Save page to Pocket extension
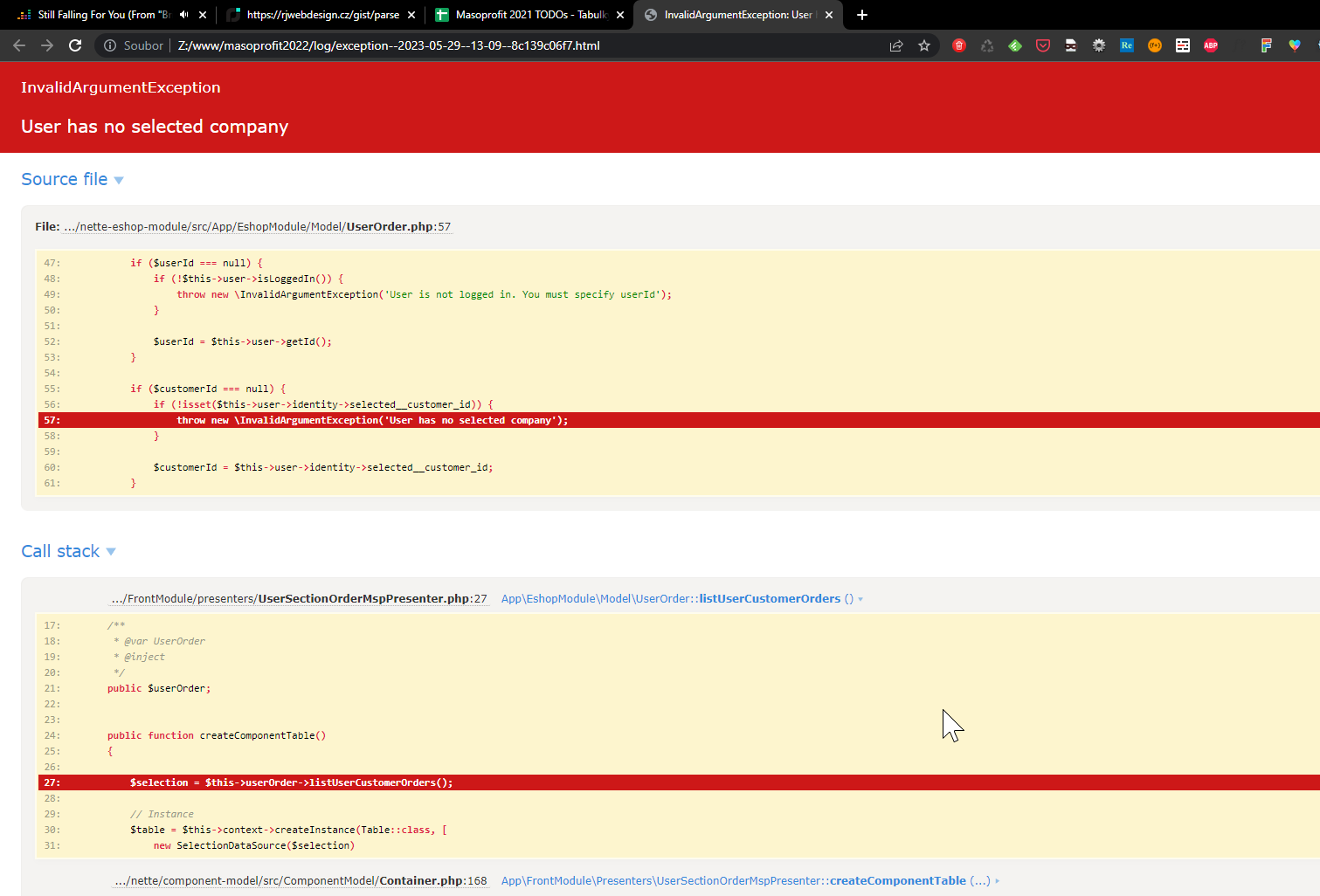Viewport: 1320px width, 896px height. (1043, 45)
